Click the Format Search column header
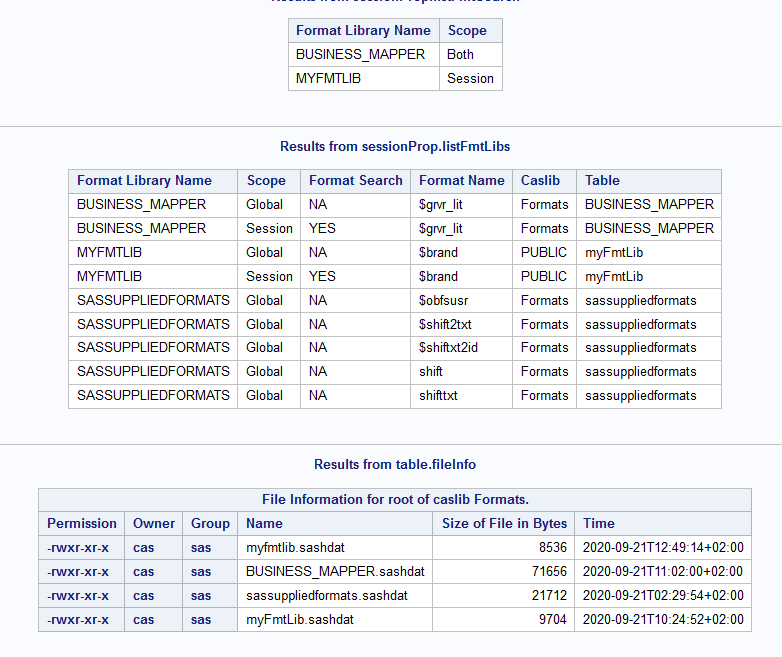The image size is (782, 657). (x=355, y=181)
